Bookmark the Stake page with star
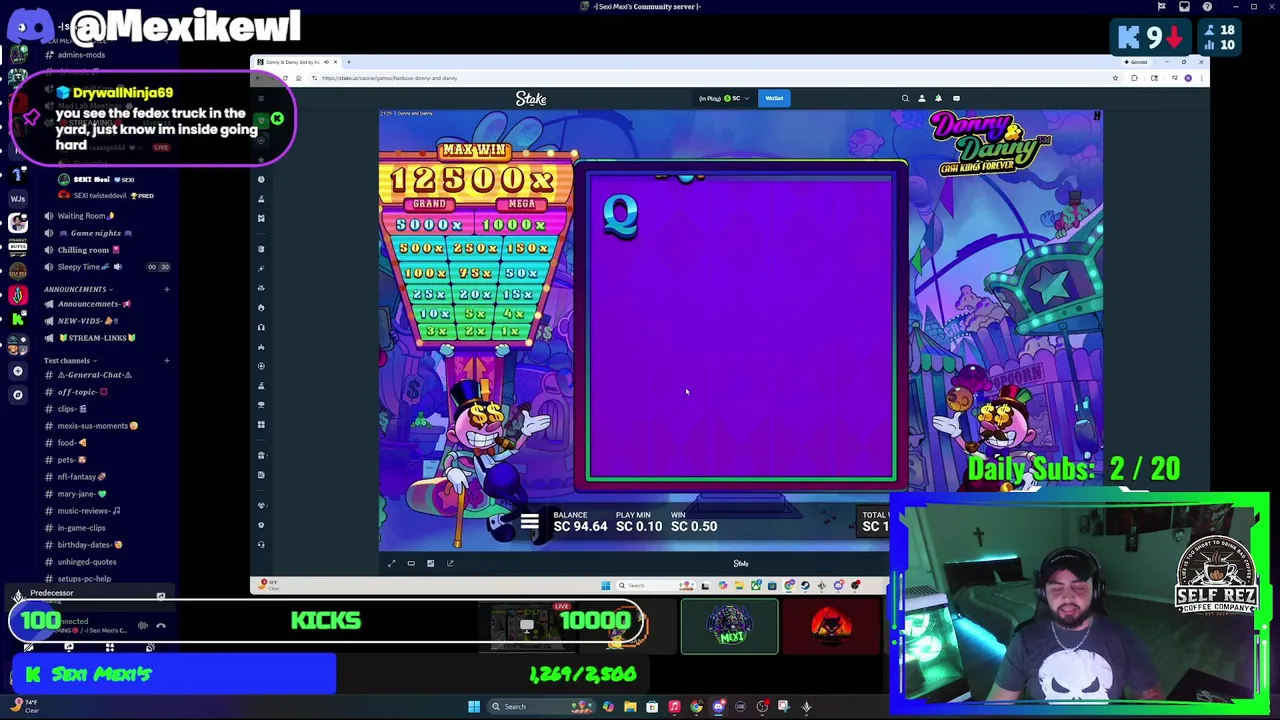Screen dimensions: 1280x720 click(1115, 78)
